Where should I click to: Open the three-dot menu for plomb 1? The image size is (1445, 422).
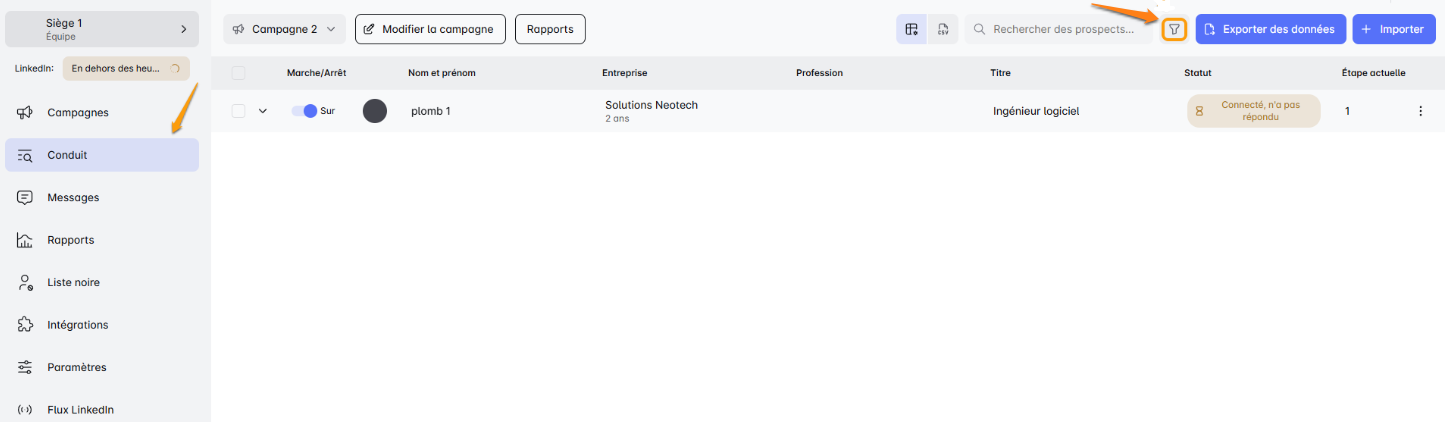pos(1420,111)
